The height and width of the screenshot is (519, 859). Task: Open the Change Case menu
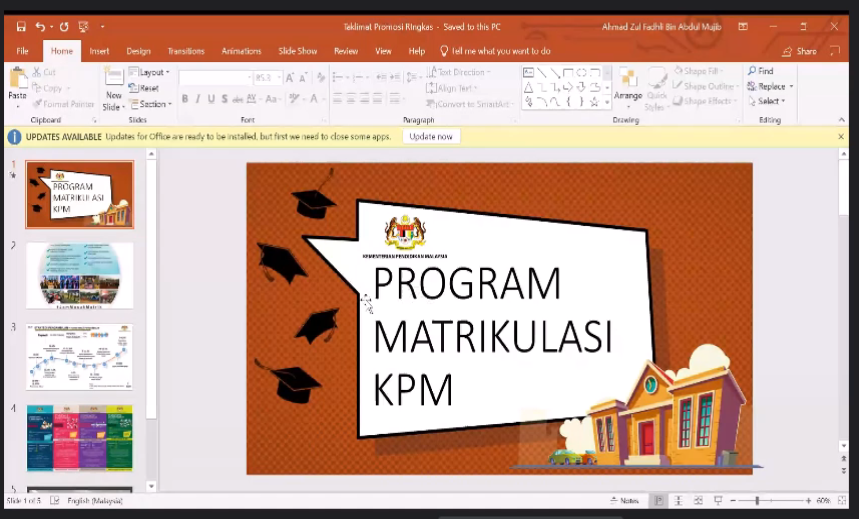tap(271, 99)
